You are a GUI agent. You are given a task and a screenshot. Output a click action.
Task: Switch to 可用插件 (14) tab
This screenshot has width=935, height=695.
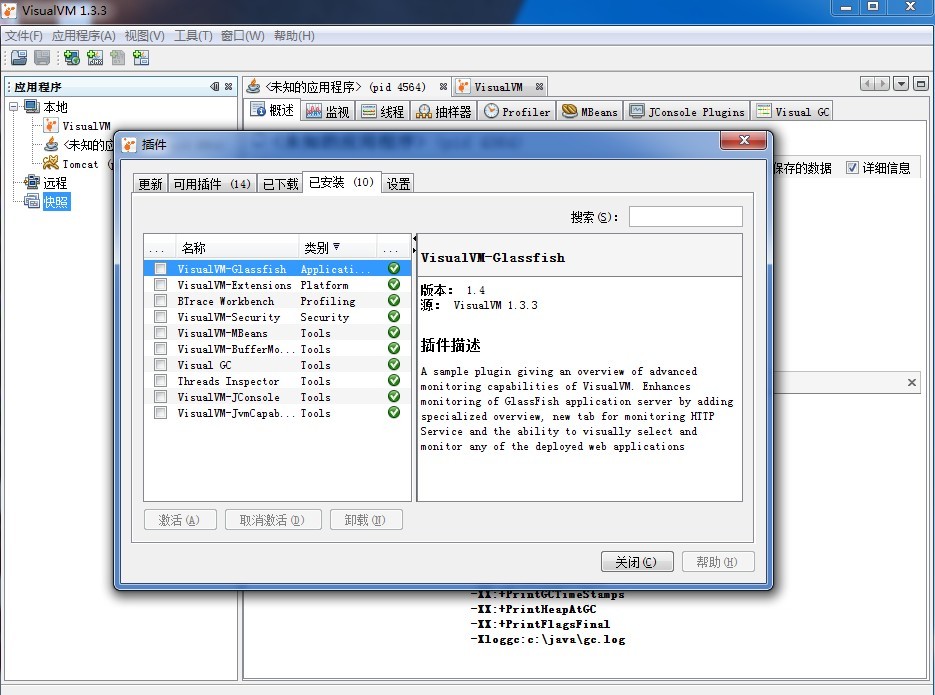(x=212, y=184)
